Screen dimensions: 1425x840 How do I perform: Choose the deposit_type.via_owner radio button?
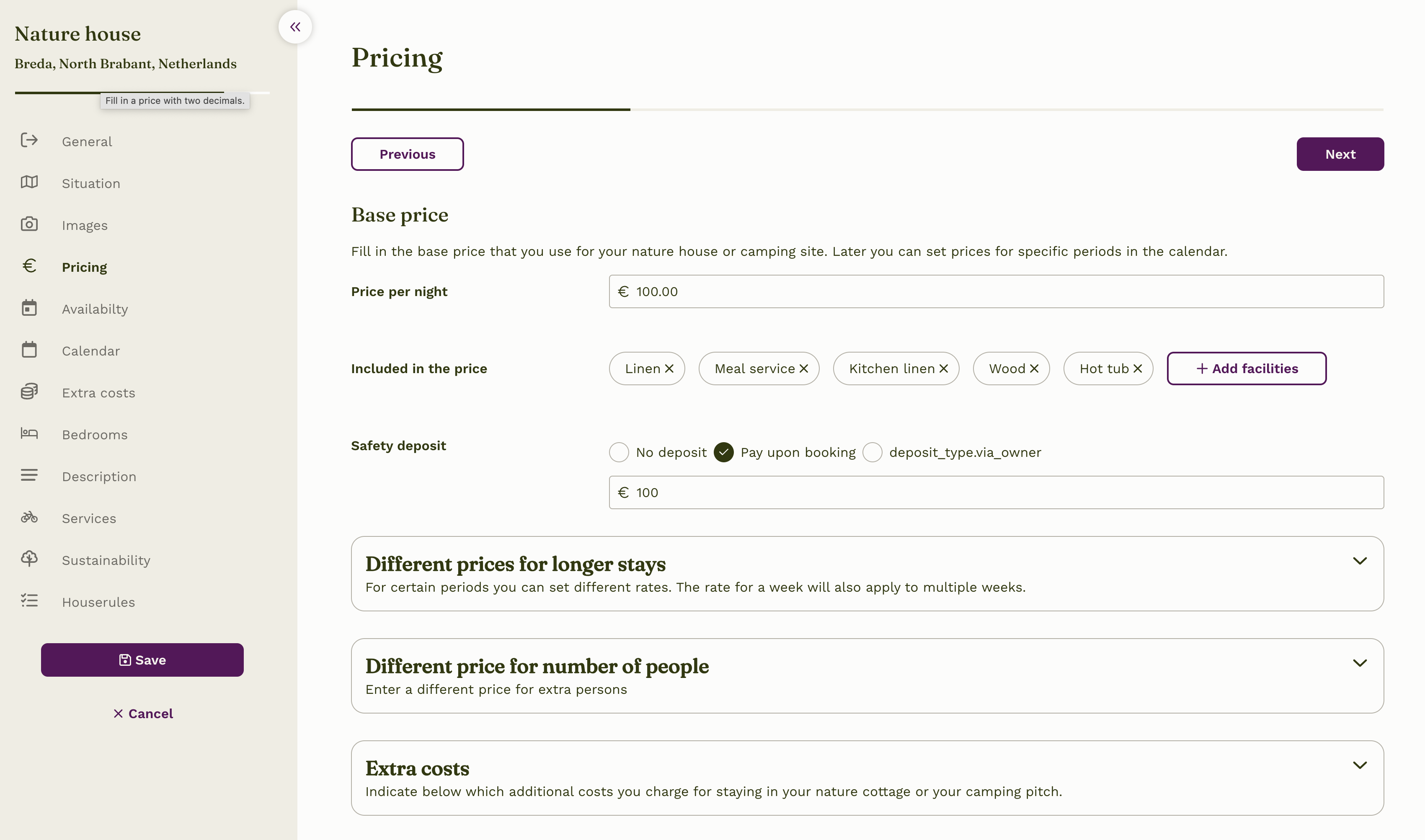pyautogui.click(x=872, y=452)
